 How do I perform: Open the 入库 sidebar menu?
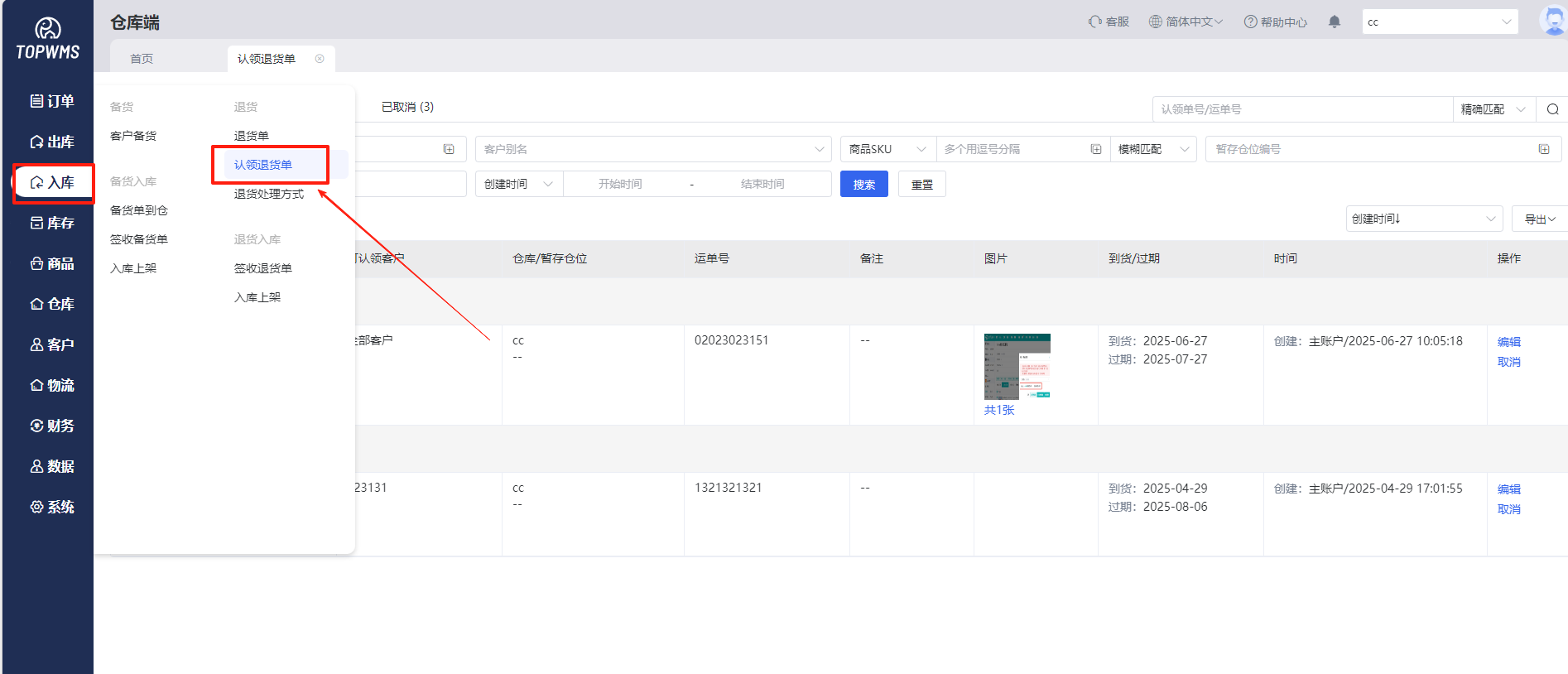(x=51, y=182)
